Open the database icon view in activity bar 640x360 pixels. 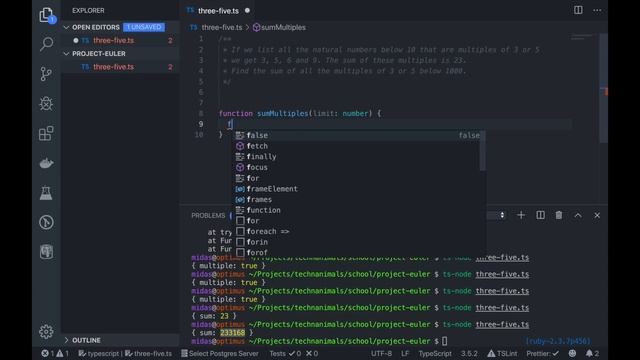[x=46, y=251]
